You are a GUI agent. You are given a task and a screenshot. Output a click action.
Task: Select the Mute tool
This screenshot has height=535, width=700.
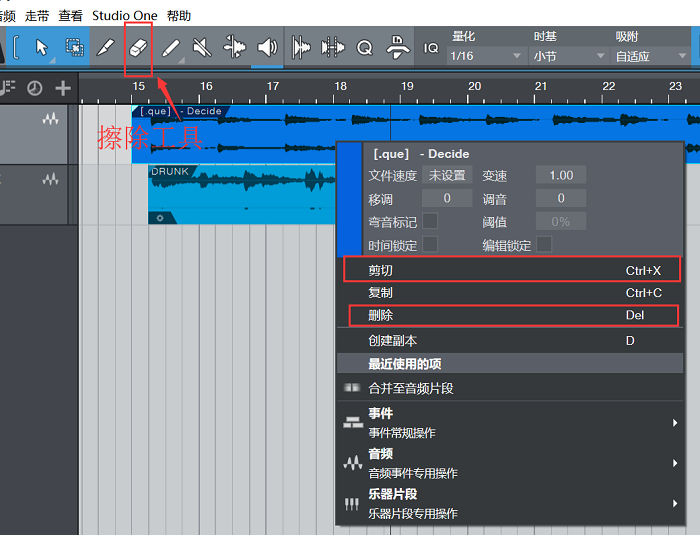point(202,47)
